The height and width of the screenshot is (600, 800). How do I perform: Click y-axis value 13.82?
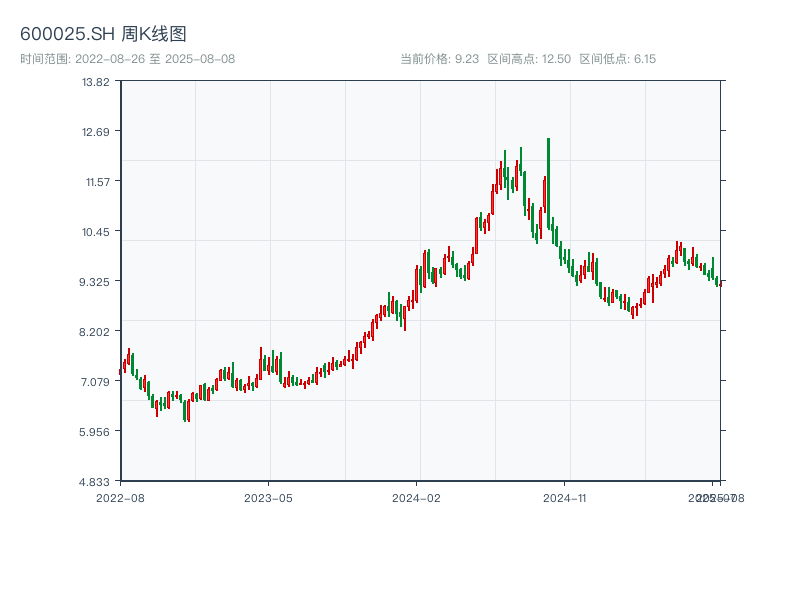pos(95,82)
